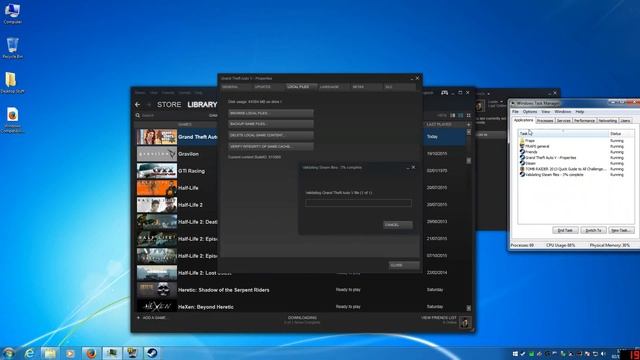The image size is (640, 360).
Task: Click CLOSE in the Properties dialog
Action: click(x=404, y=265)
